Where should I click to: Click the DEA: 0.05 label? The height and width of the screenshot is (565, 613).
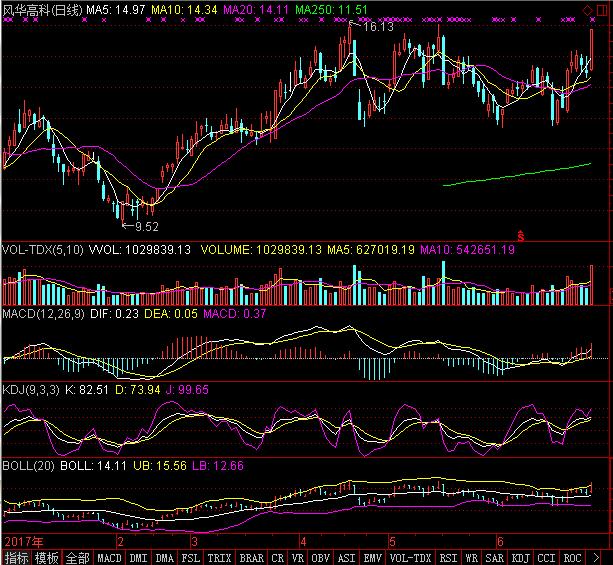pos(171,314)
